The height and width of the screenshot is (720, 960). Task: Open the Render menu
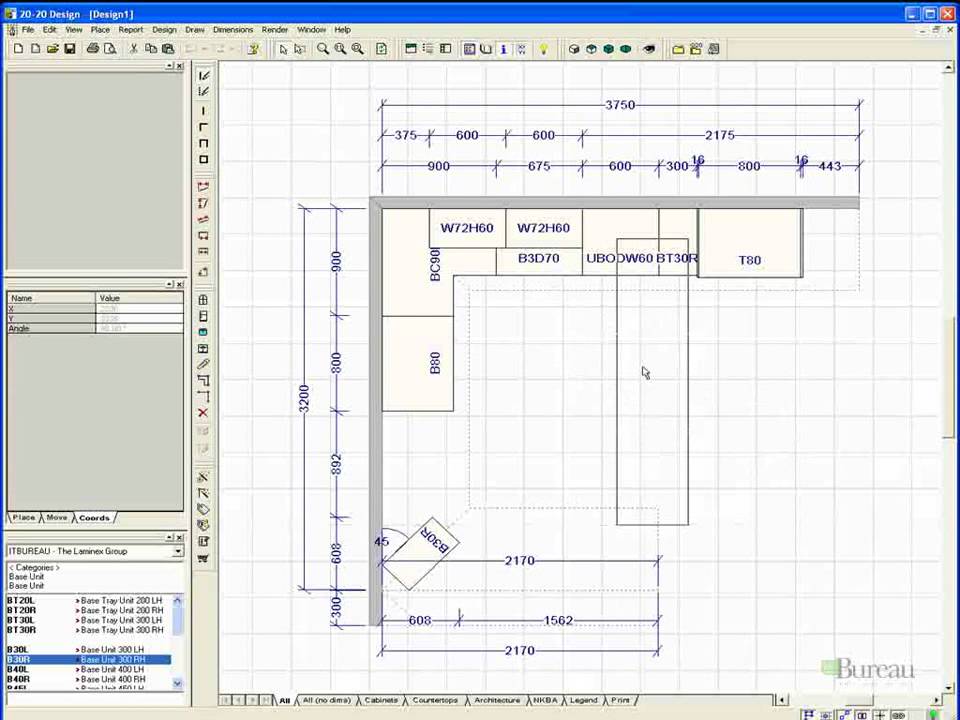pos(275,29)
